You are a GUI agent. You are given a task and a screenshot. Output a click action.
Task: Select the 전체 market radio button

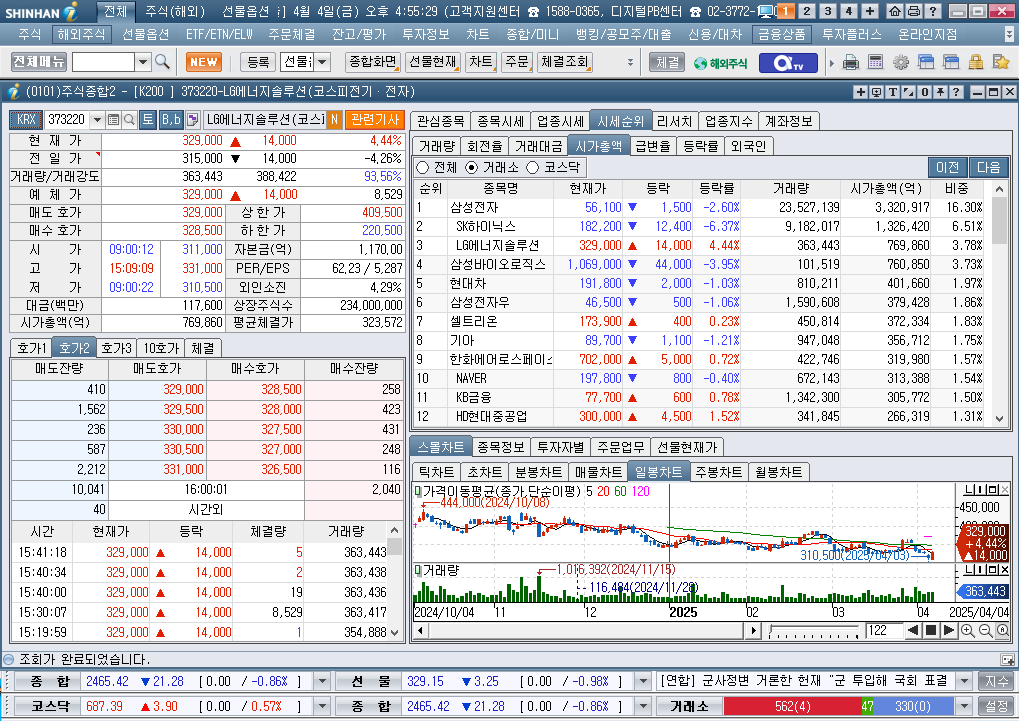click(422, 168)
